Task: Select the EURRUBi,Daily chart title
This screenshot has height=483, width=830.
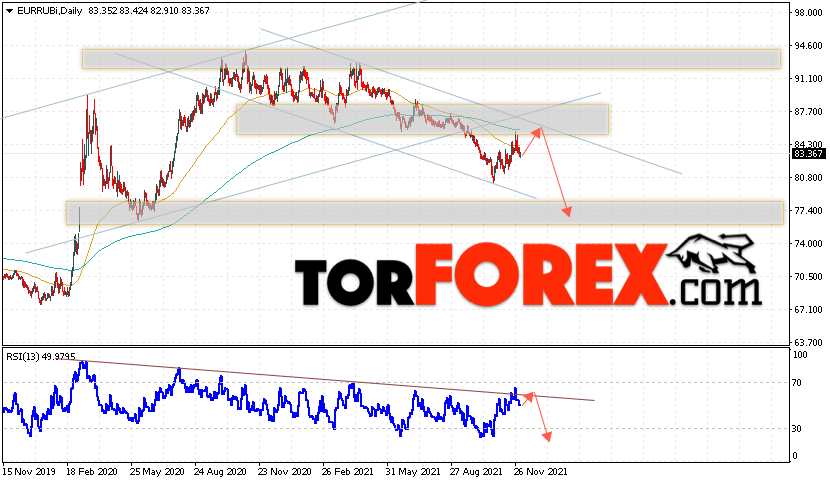Action: (x=50, y=11)
